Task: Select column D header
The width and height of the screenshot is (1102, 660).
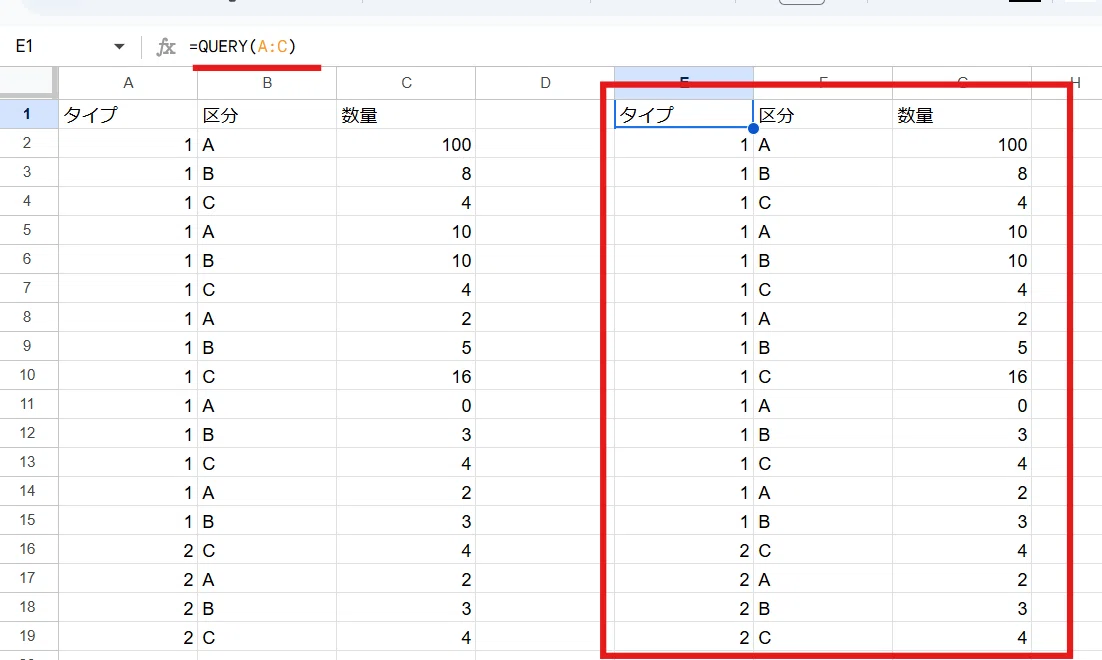Action: coord(545,83)
